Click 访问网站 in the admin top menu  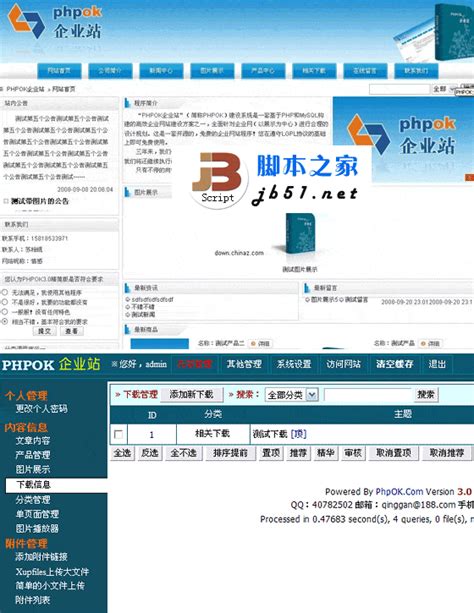coord(344,364)
